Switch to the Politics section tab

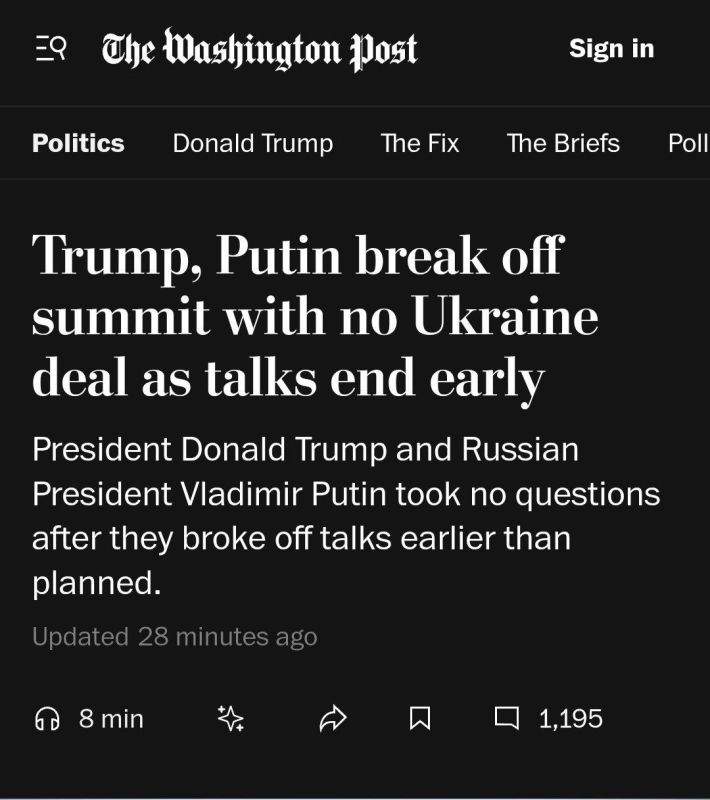78,143
